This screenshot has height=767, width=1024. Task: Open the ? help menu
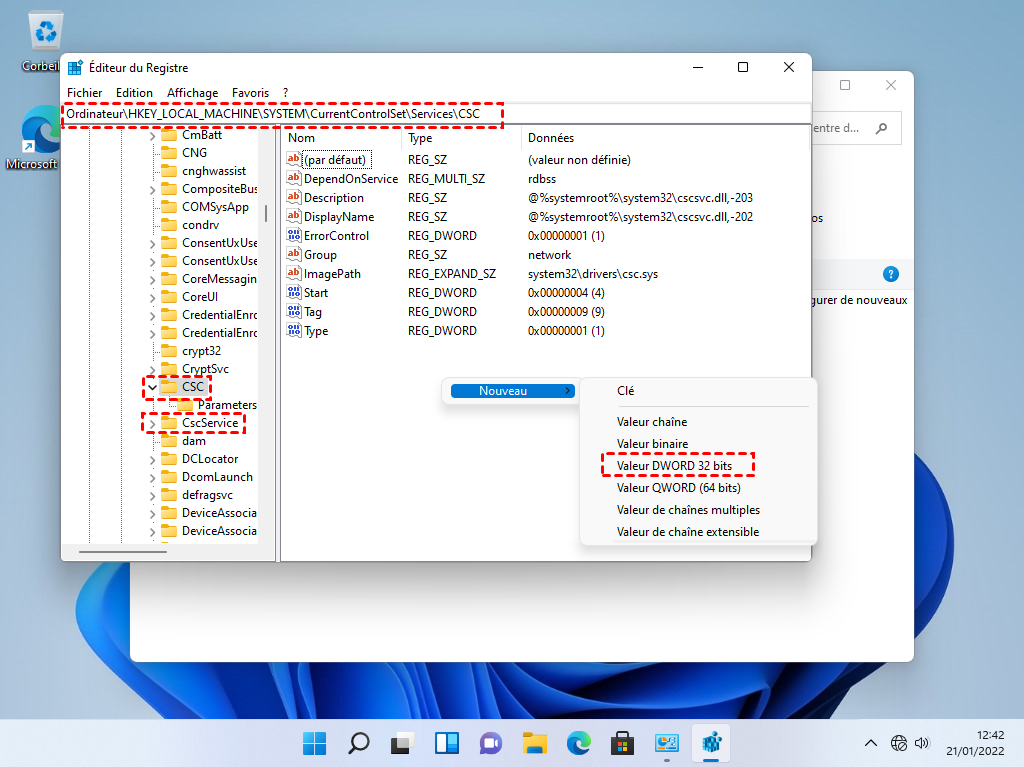[x=285, y=93]
